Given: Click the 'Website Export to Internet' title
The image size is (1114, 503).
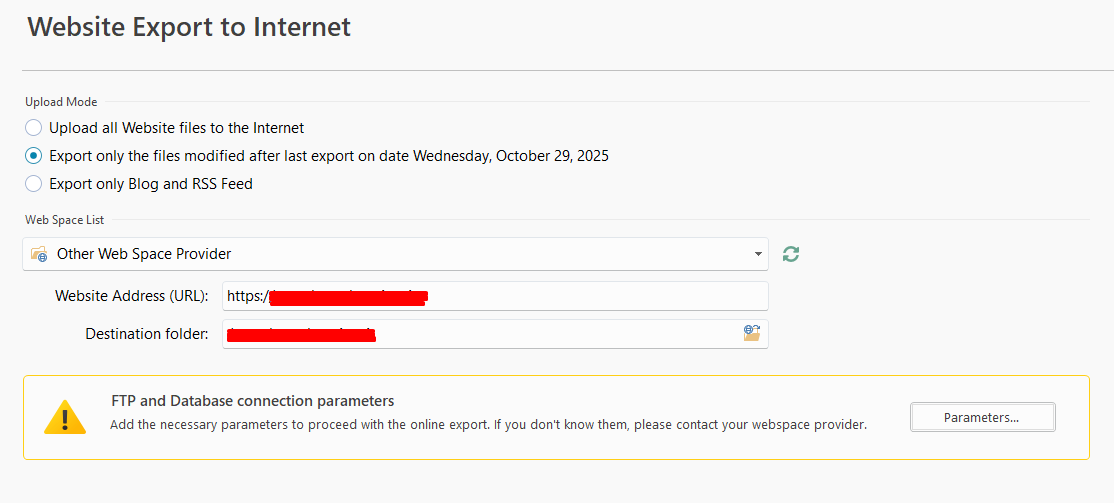Looking at the screenshot, I should pos(189,27).
